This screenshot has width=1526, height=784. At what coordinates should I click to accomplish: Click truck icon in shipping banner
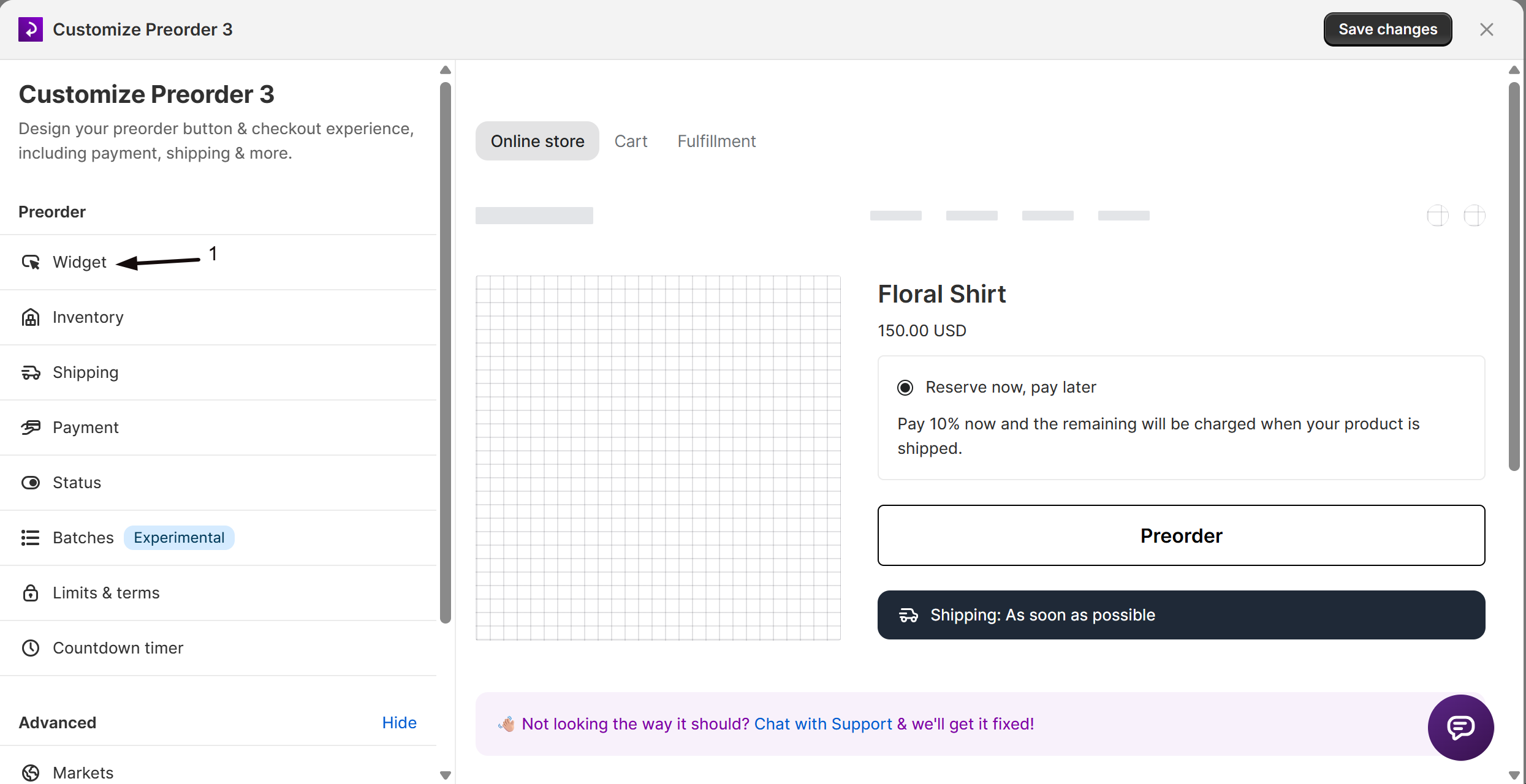coord(908,615)
